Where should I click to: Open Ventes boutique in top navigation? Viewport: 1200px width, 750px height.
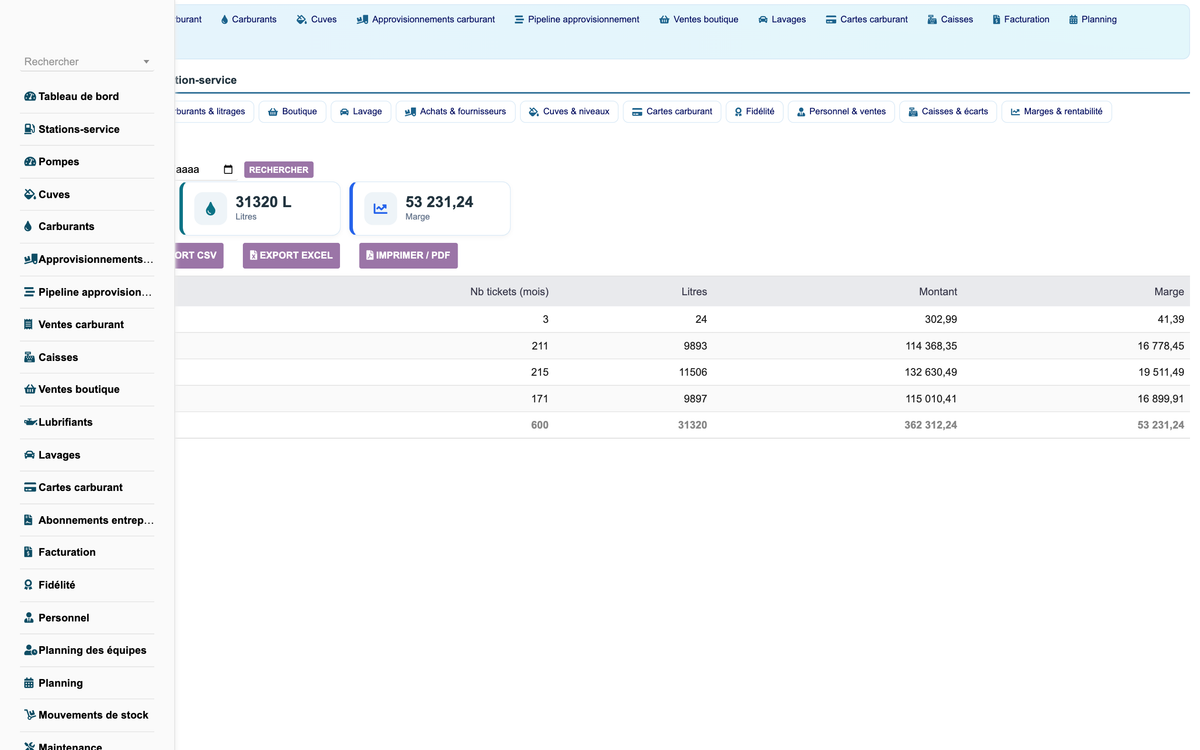[x=699, y=19]
